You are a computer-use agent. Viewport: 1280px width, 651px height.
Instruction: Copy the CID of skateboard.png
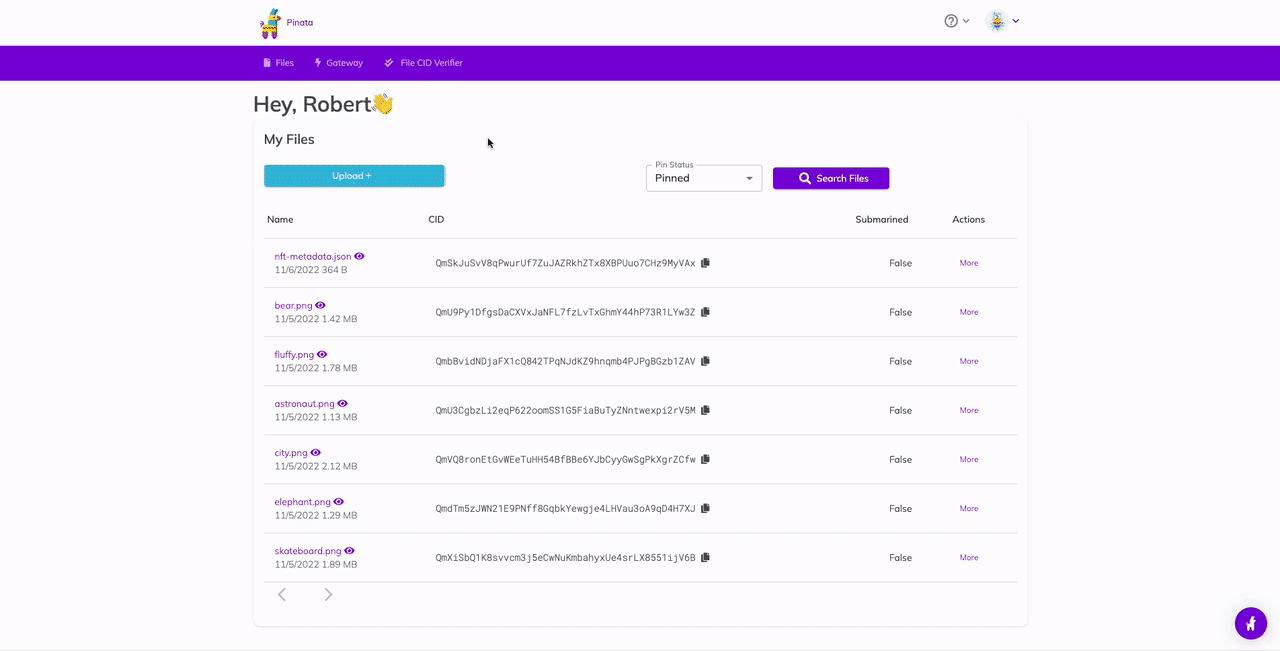tap(705, 557)
